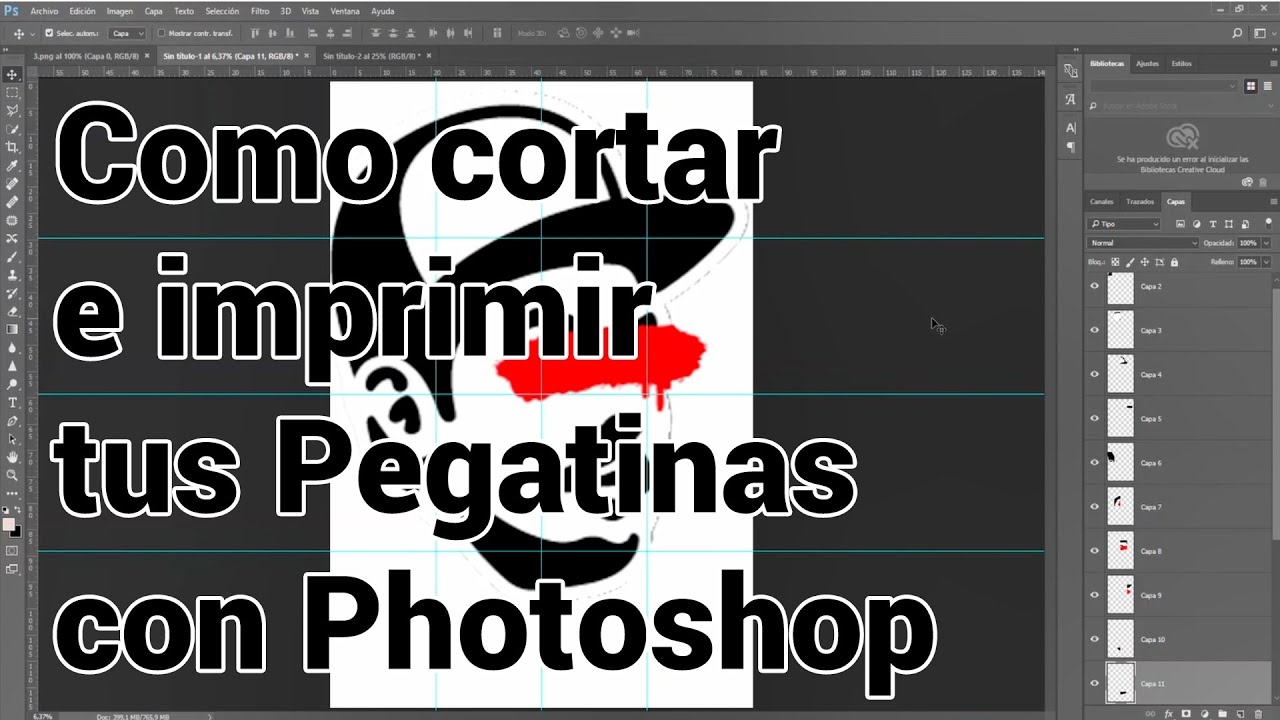This screenshot has width=1280, height=720.
Task: Click lock position icon in Capas
Action: pyautogui.click(x=1145, y=262)
